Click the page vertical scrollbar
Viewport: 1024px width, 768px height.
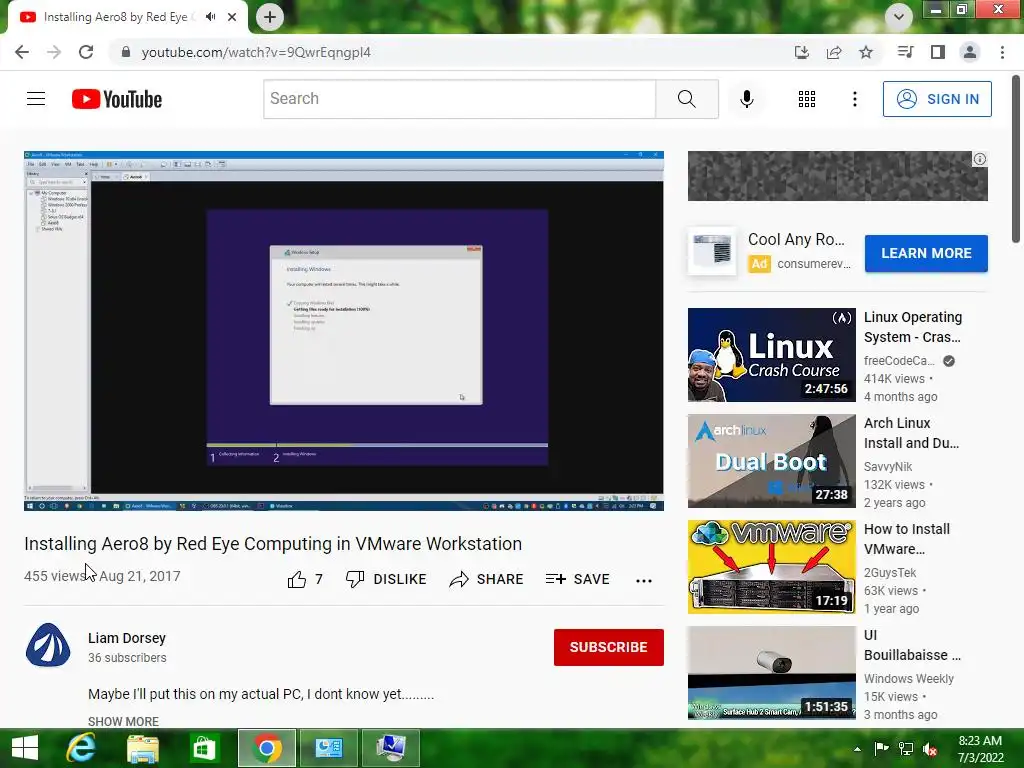(x=1017, y=159)
